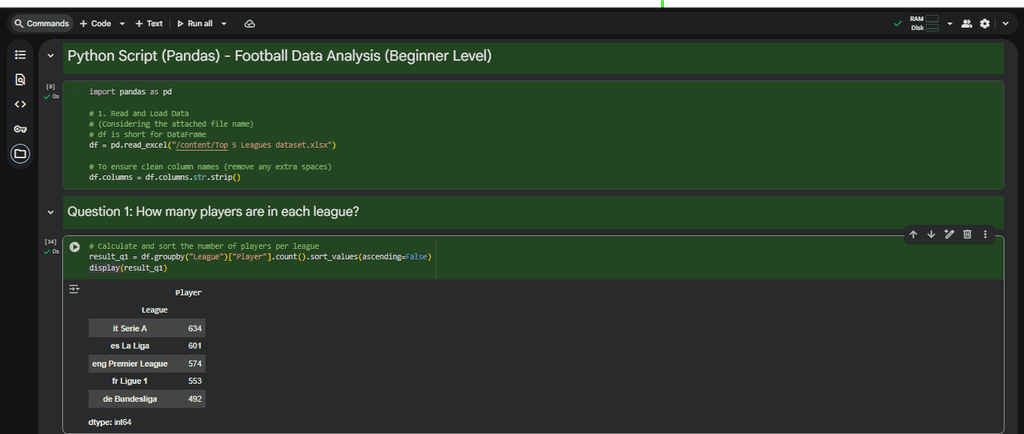
Task: Open the notebook settings gear
Action: point(985,23)
